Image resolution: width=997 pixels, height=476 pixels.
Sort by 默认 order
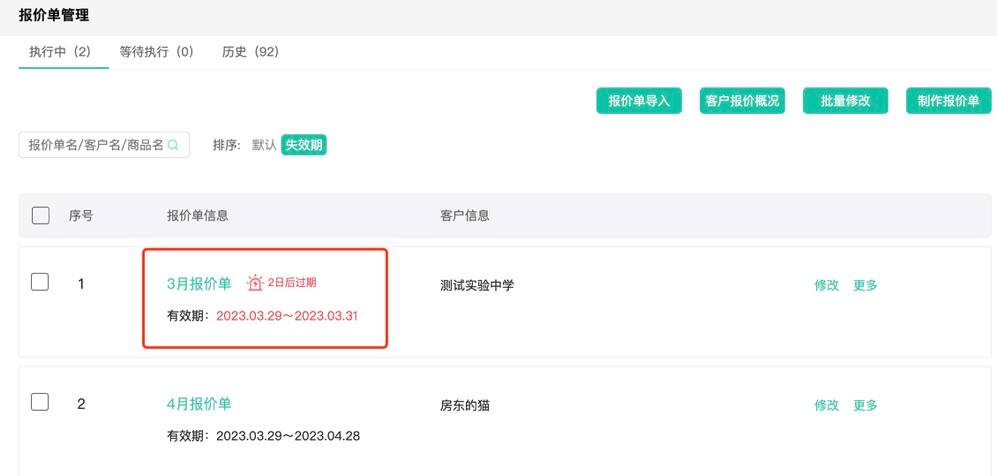(x=264, y=145)
